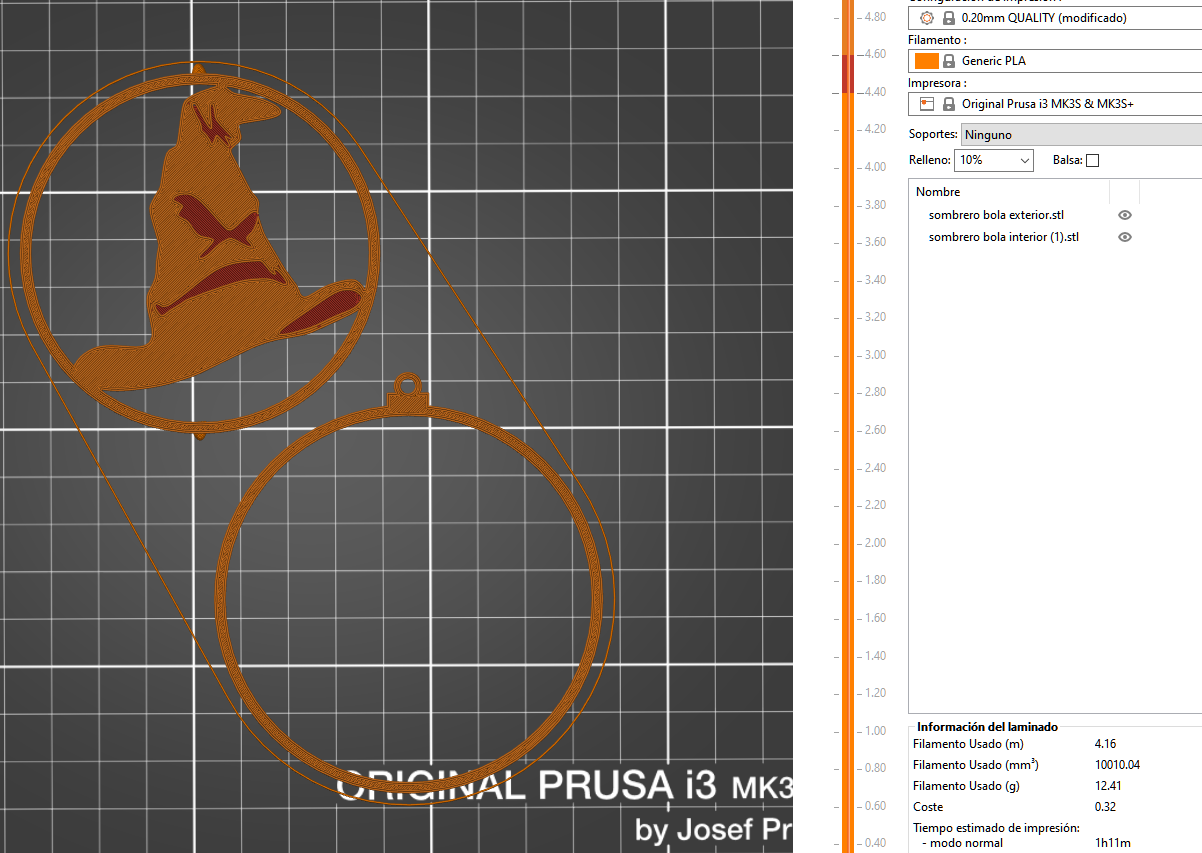
Task: Click the Filamento Usado (mm³) value 10010.04
Action: click(1117, 765)
